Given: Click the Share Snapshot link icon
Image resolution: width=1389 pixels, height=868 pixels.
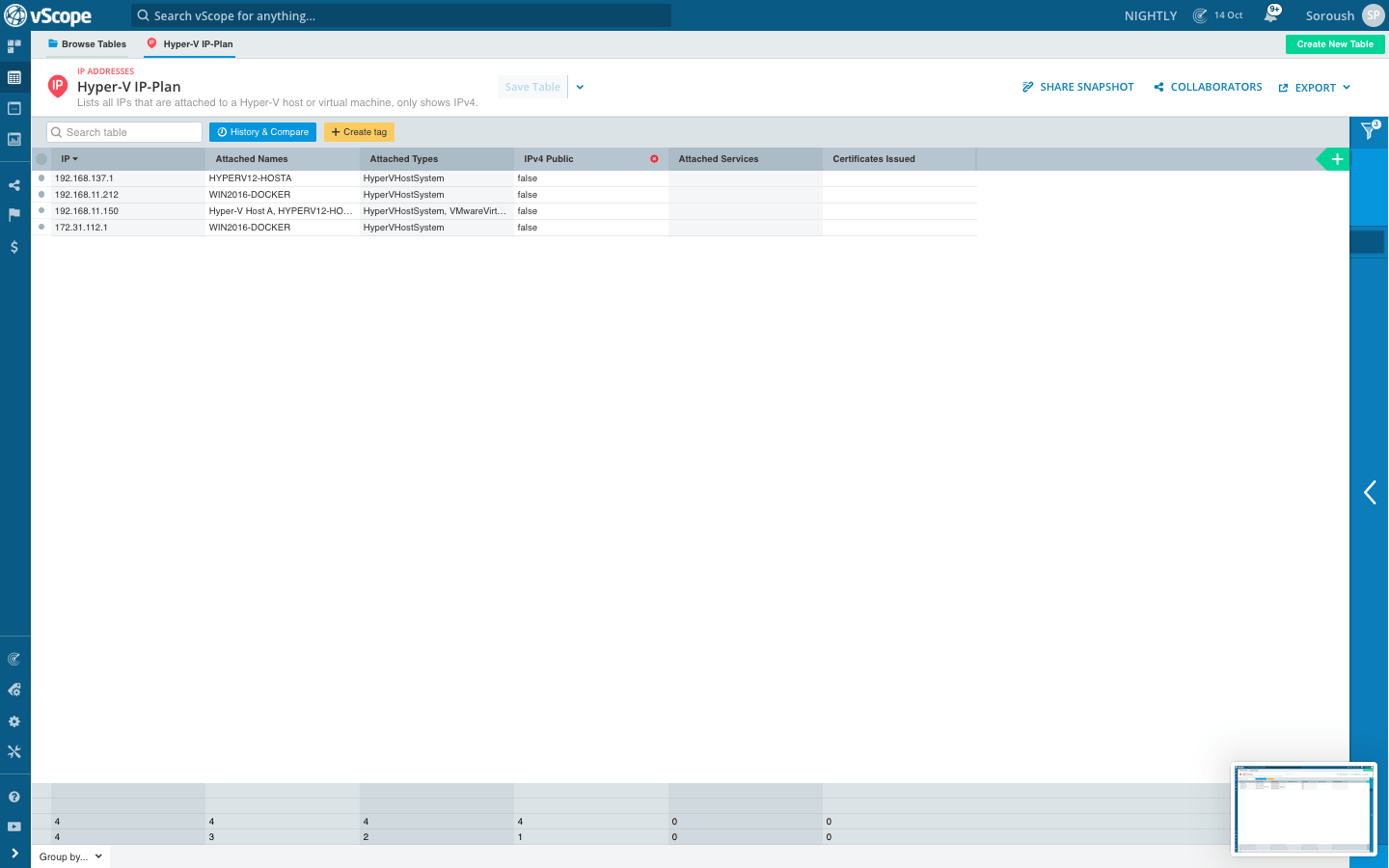Looking at the screenshot, I should [x=1028, y=87].
